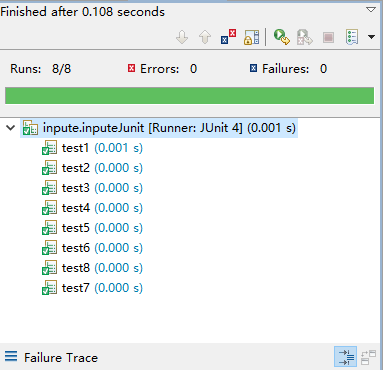Open test run history icon
The image size is (383, 370).
click(352, 37)
